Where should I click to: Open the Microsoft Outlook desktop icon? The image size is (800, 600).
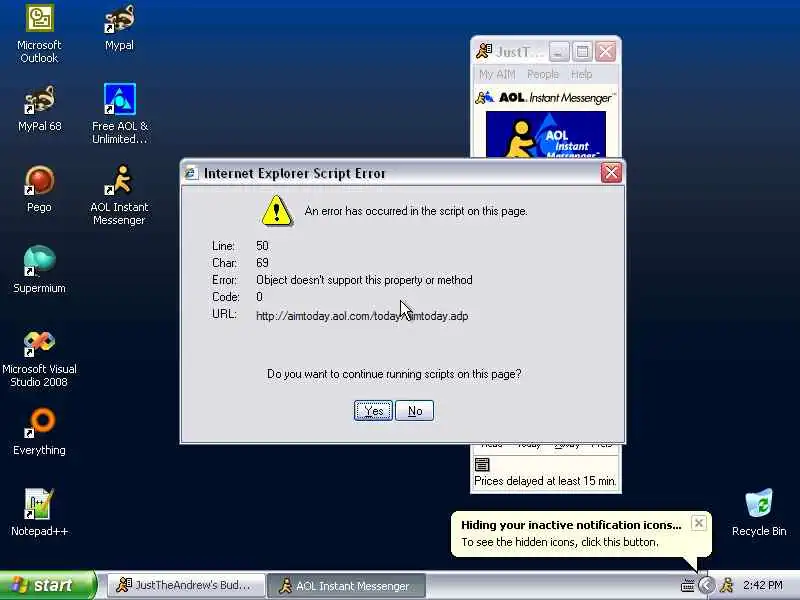39,33
